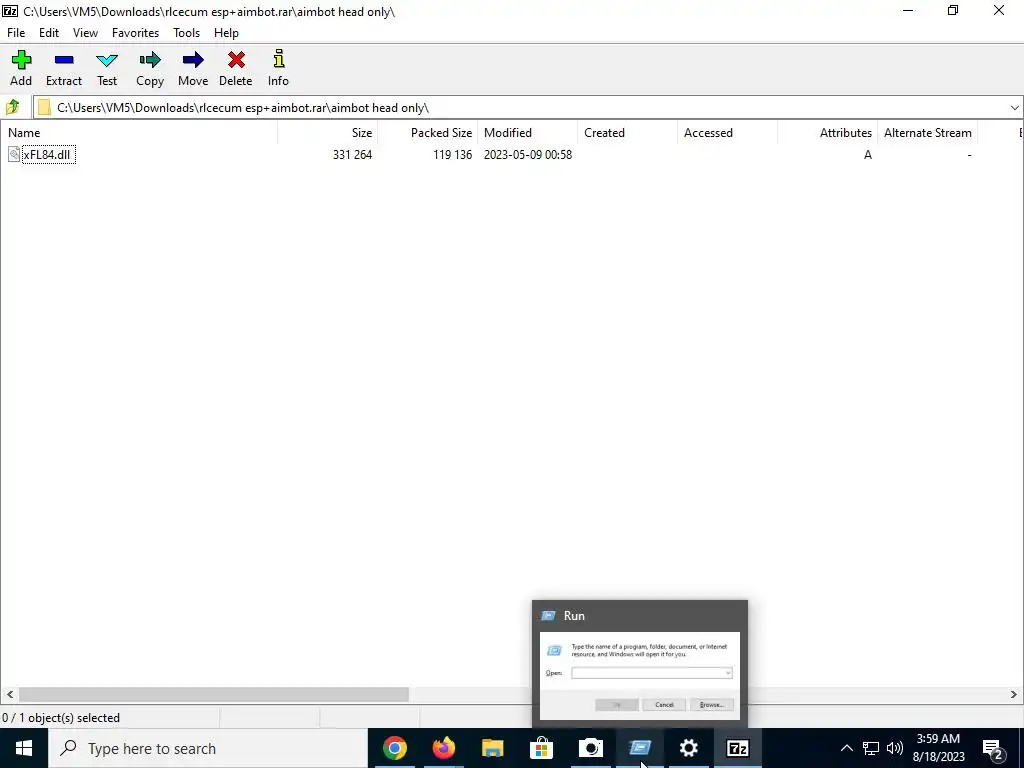The image size is (1024, 768).
Task: Sort by the Name column header
Action: click(139, 133)
